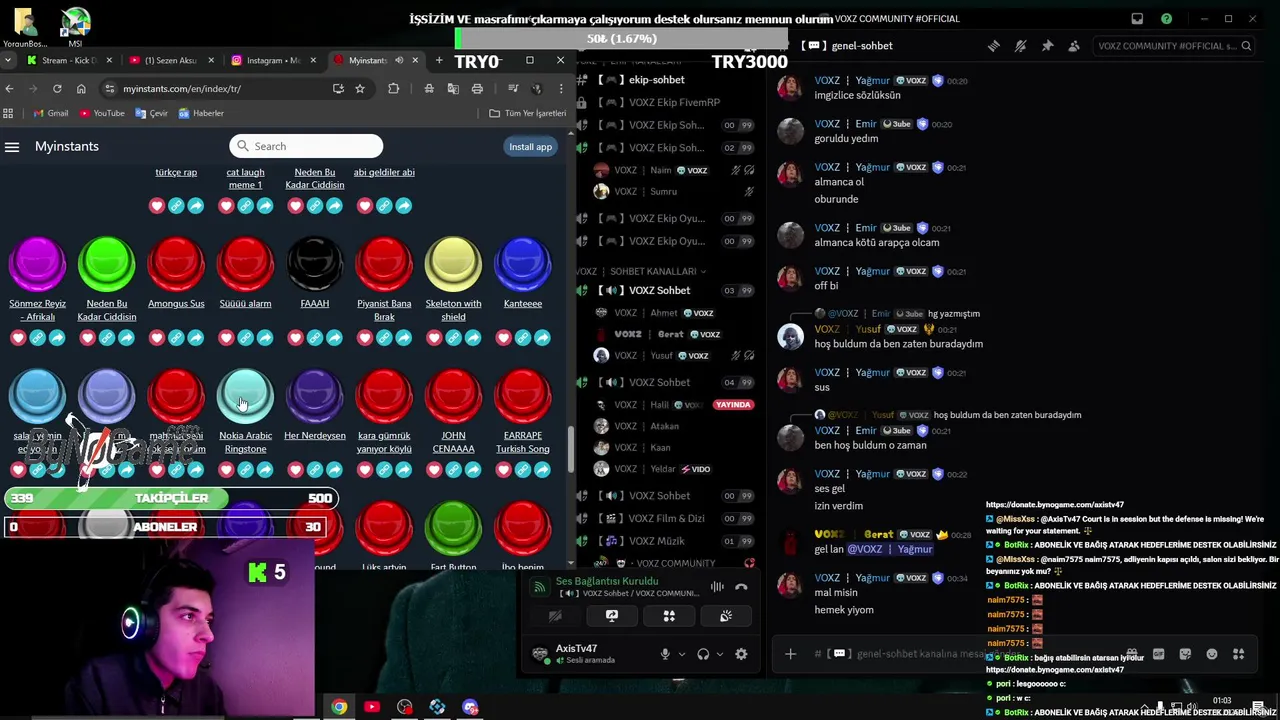Click the Install app button
The height and width of the screenshot is (720, 1280).
[x=530, y=147]
